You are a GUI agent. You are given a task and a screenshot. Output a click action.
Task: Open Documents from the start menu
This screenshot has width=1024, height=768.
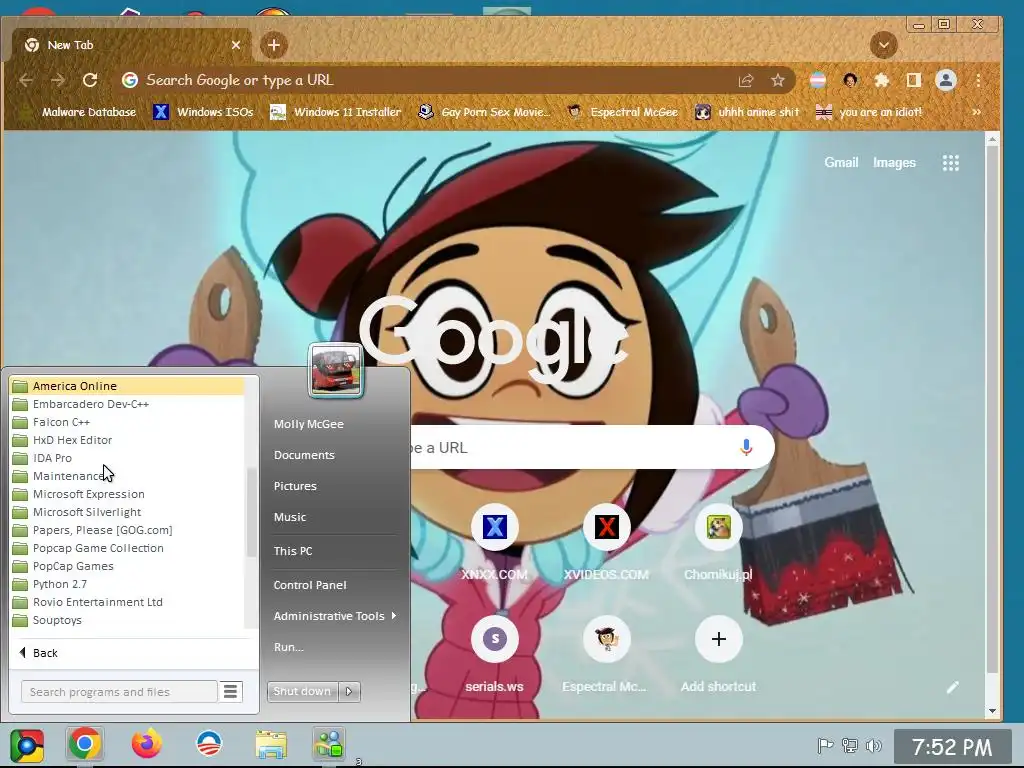click(304, 455)
